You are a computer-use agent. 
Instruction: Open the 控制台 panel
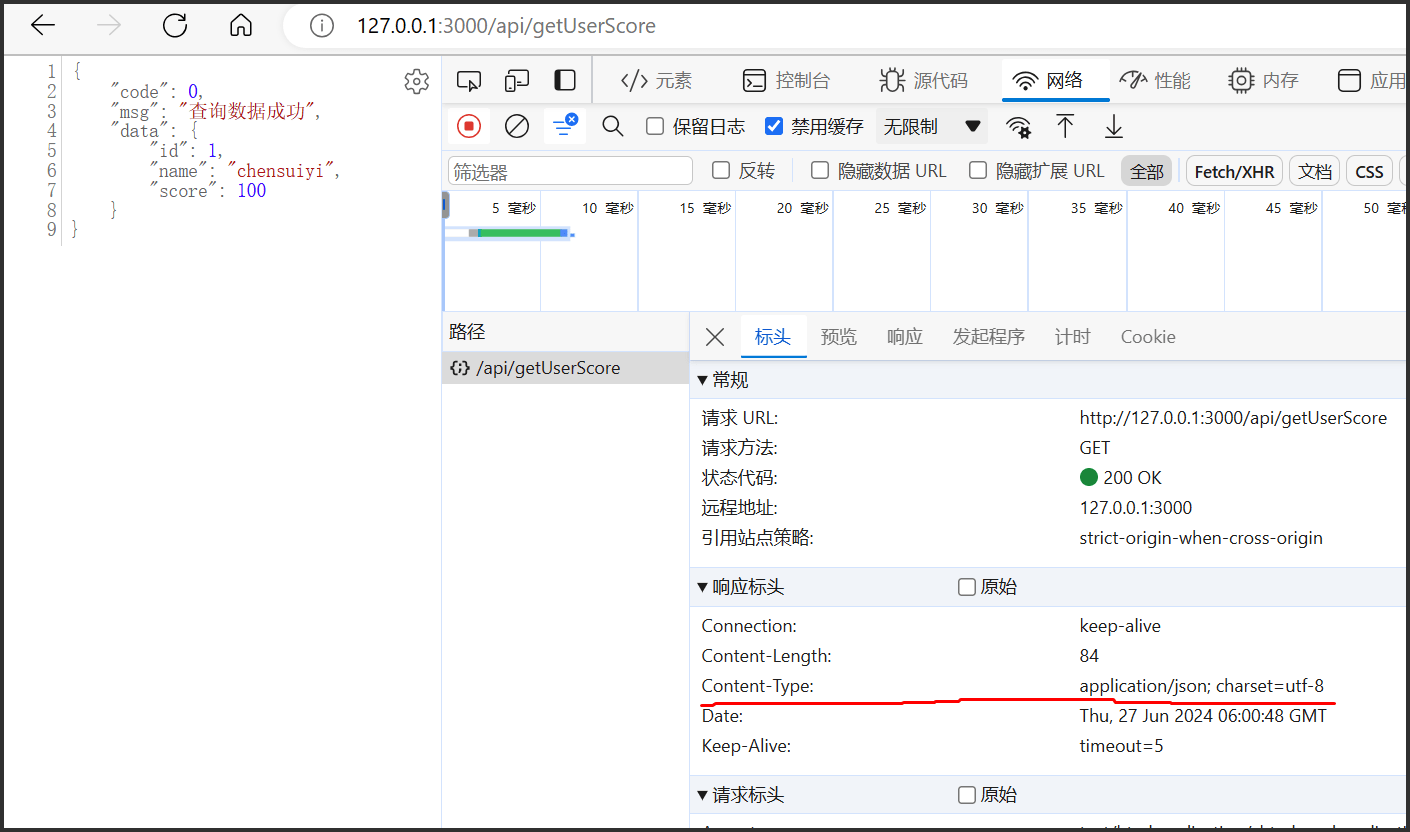pos(786,81)
